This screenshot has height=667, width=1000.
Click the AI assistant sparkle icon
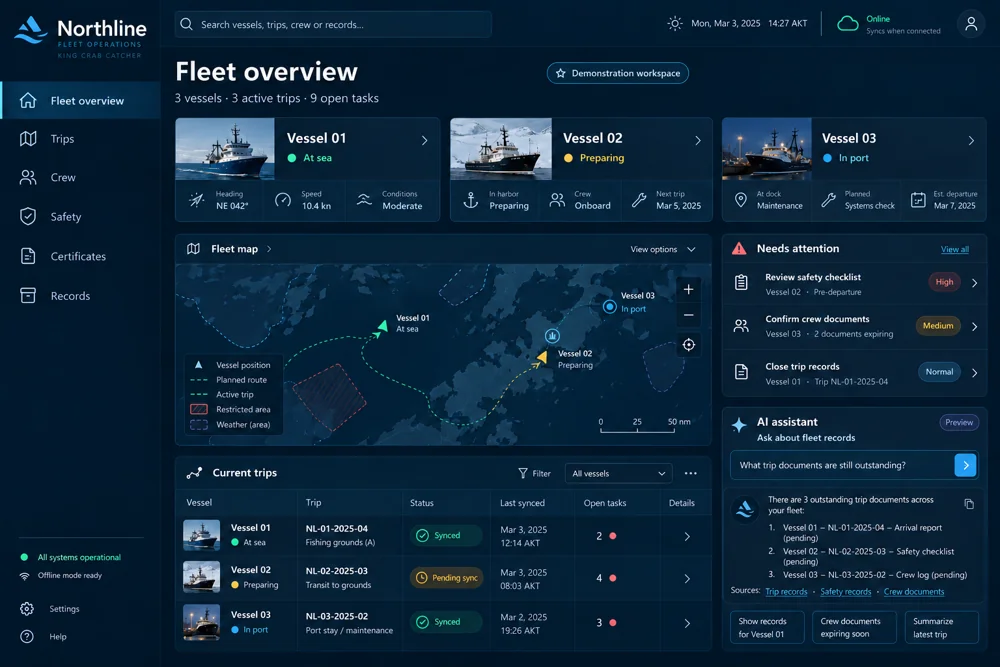click(739, 425)
